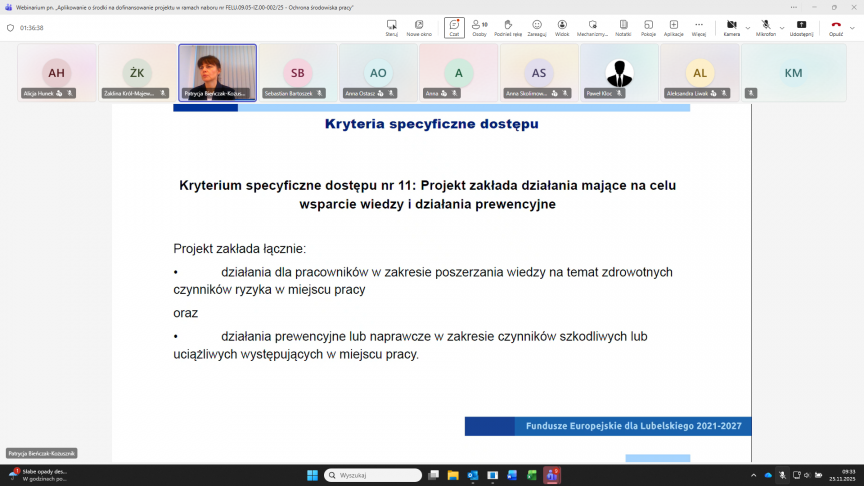Select Patrycja Bieńczak-Kozyszak's video thumbnail
Screen dimensions: 864x486
point(217,72)
